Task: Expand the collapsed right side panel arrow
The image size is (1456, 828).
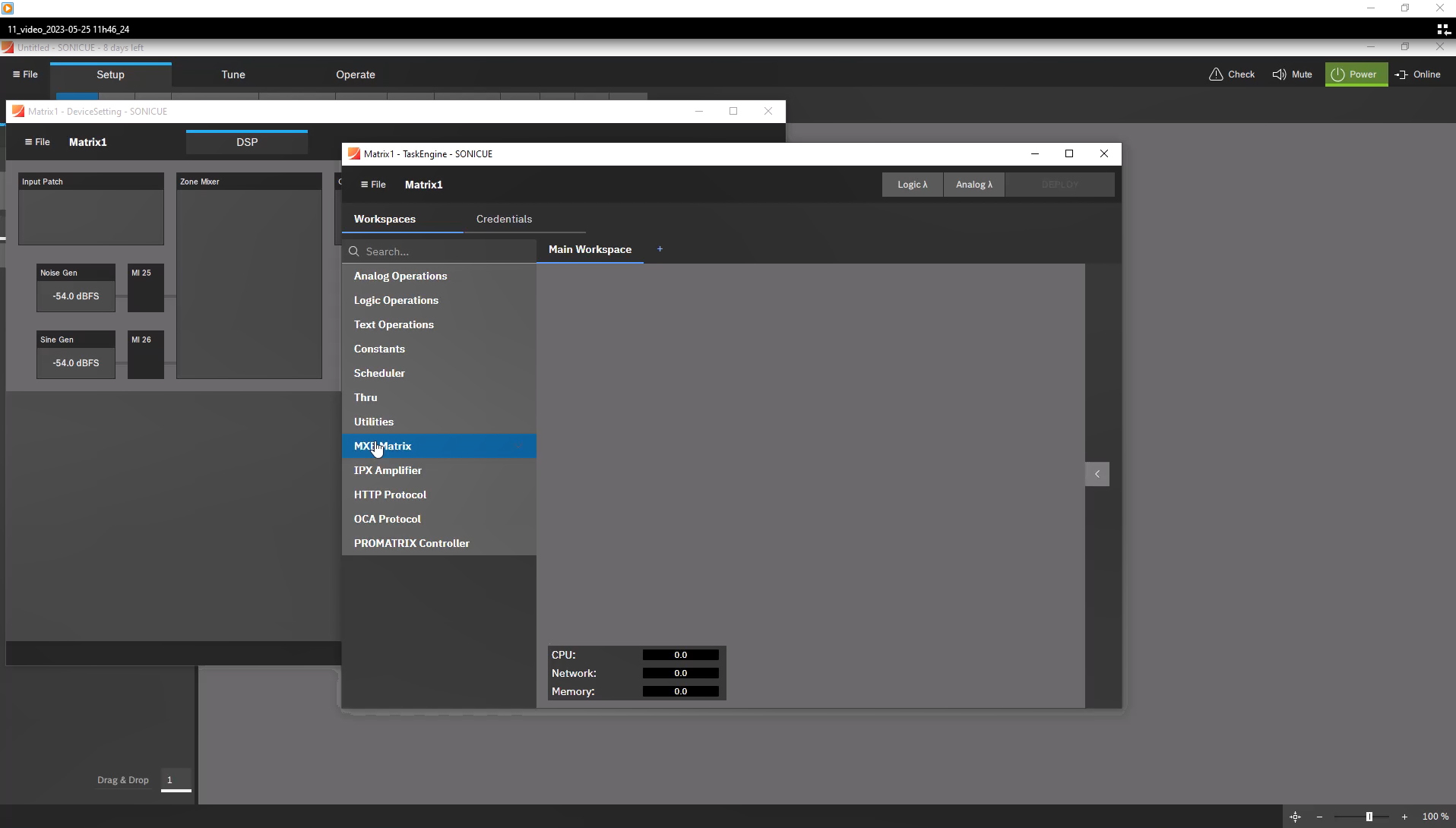Action: [x=1097, y=474]
